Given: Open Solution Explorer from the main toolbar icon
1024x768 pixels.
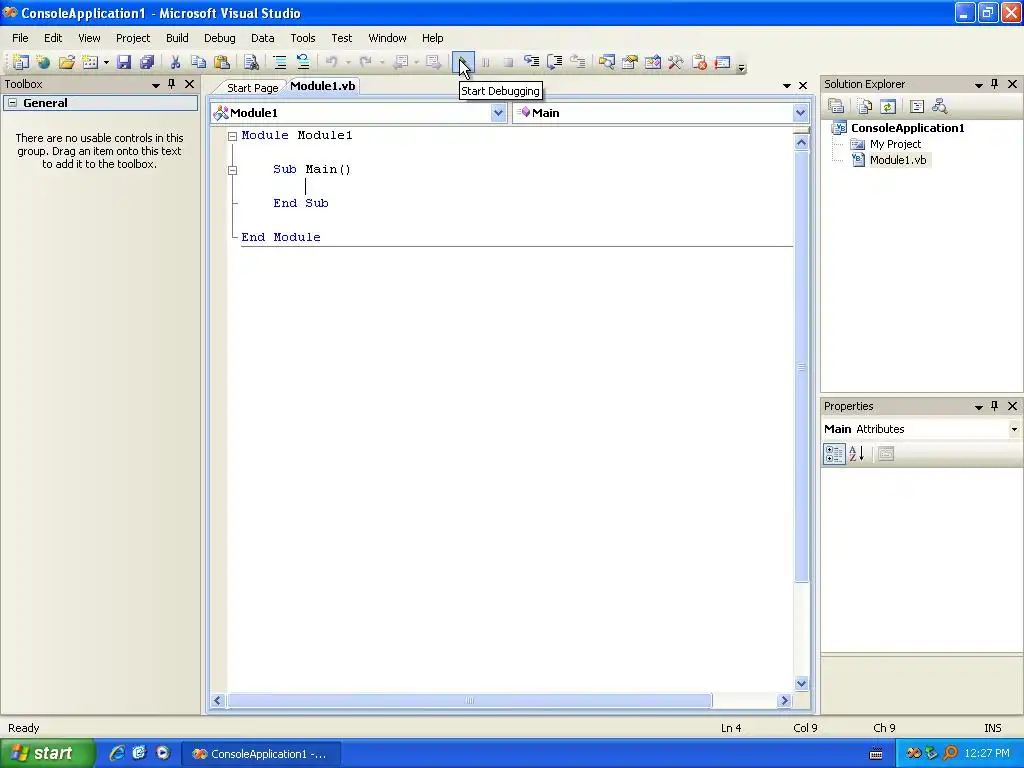Looking at the screenshot, I should click(607, 62).
